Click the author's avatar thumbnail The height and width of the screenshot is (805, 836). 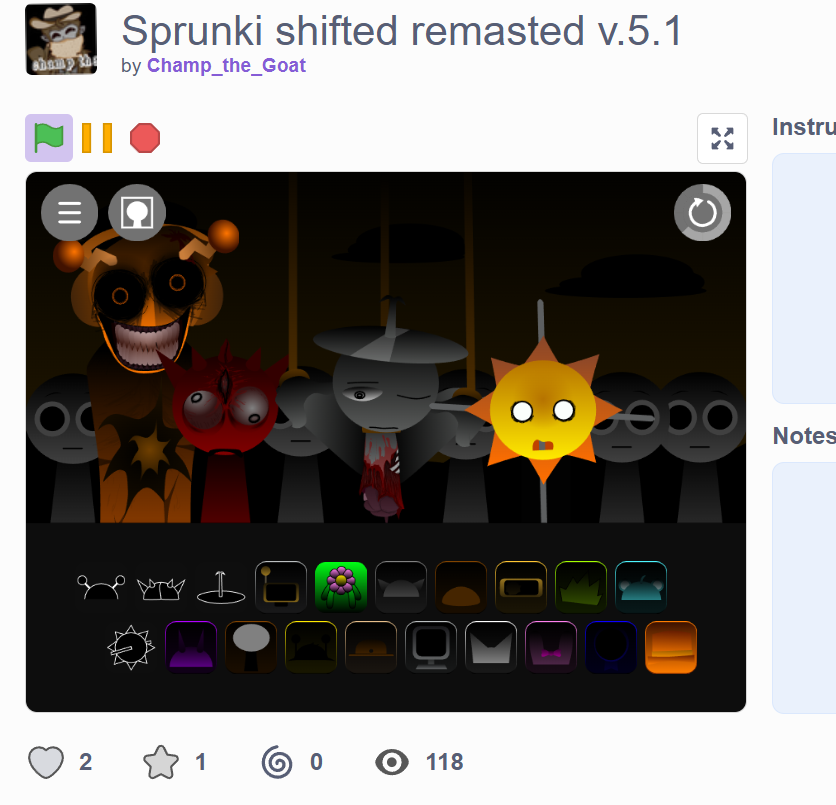coord(61,39)
